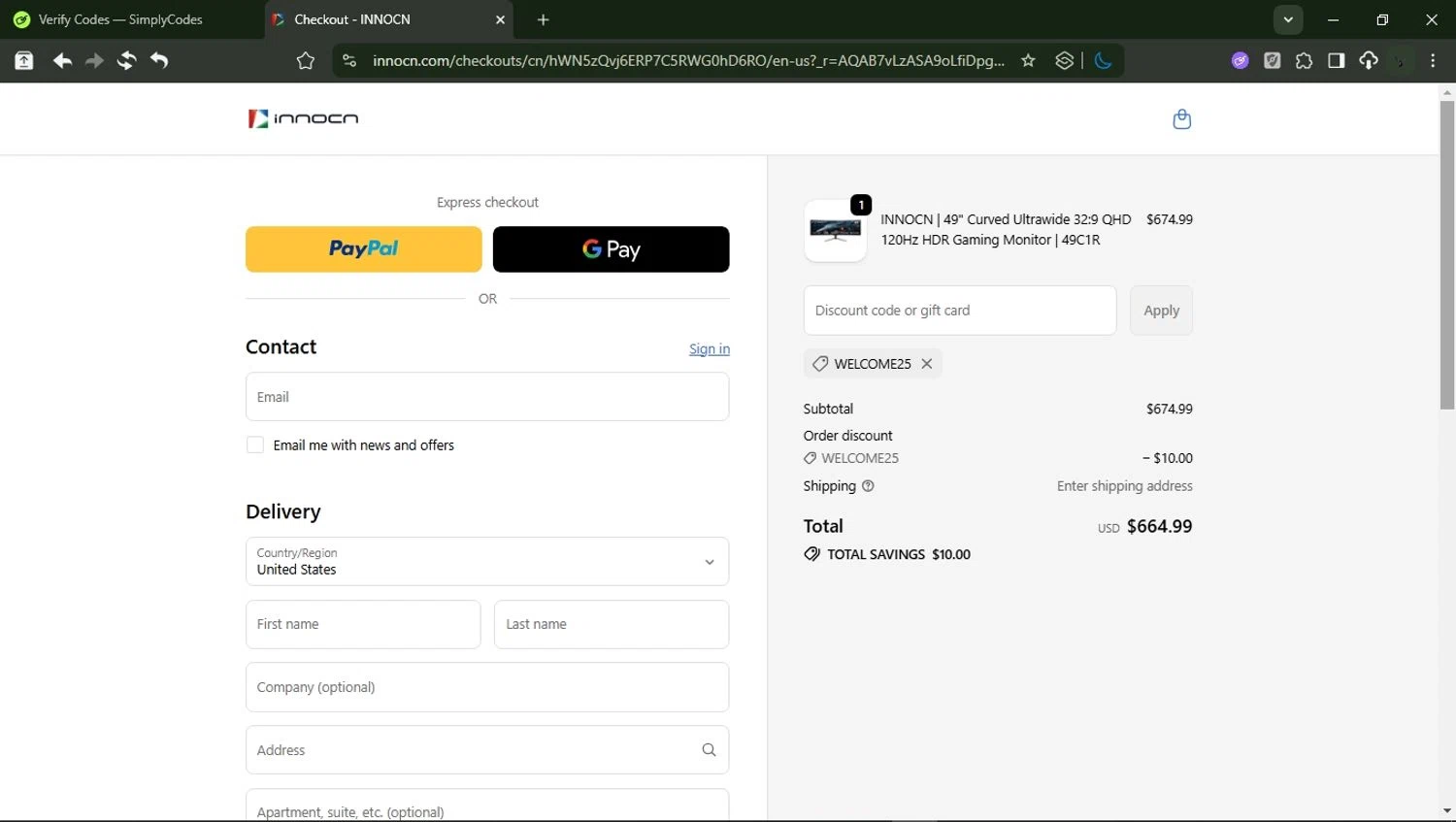Pay with PayPal express button
Image resolution: width=1456 pixels, height=822 pixels.
tap(364, 249)
